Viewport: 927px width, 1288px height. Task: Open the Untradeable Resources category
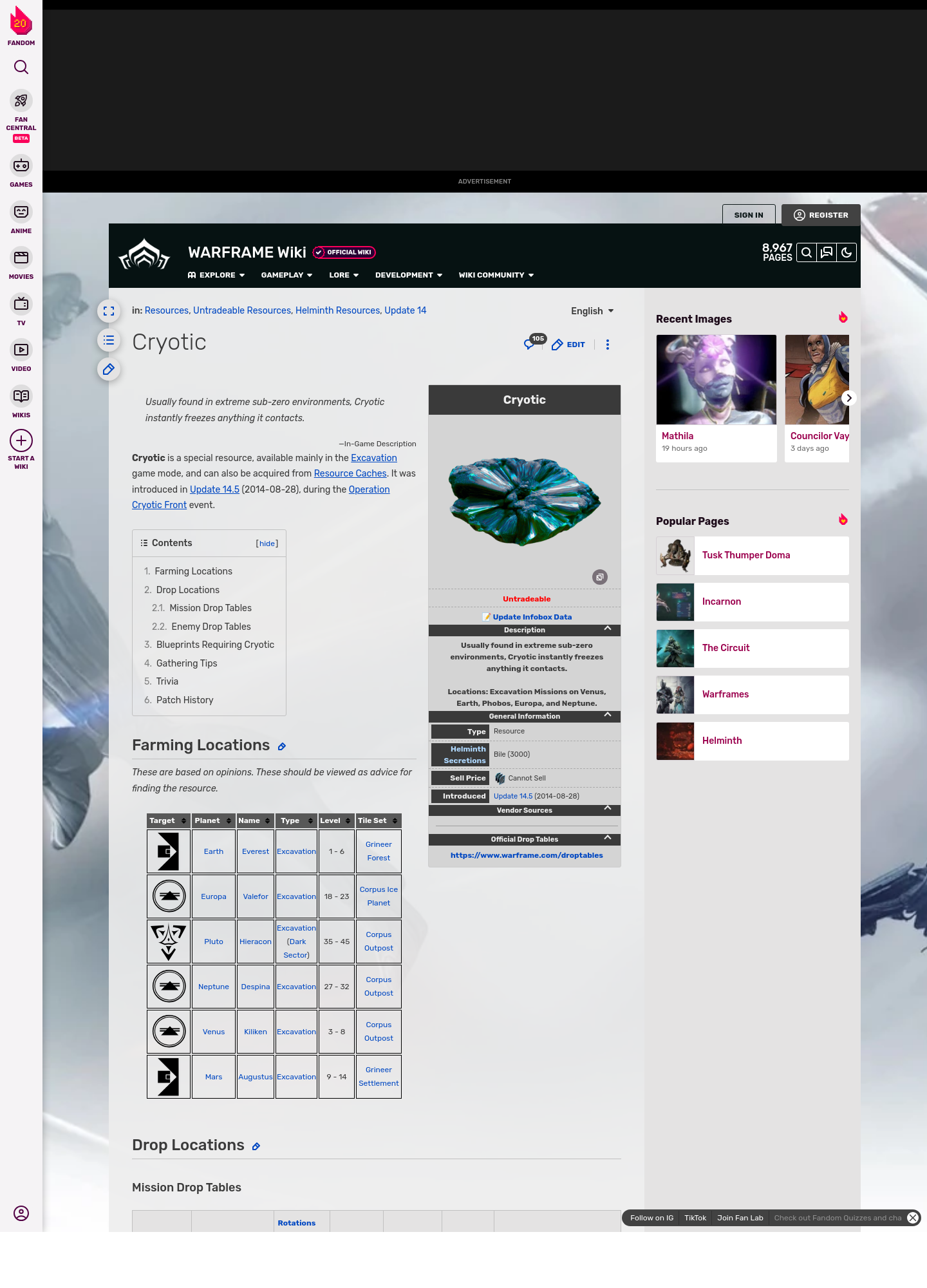click(x=242, y=310)
